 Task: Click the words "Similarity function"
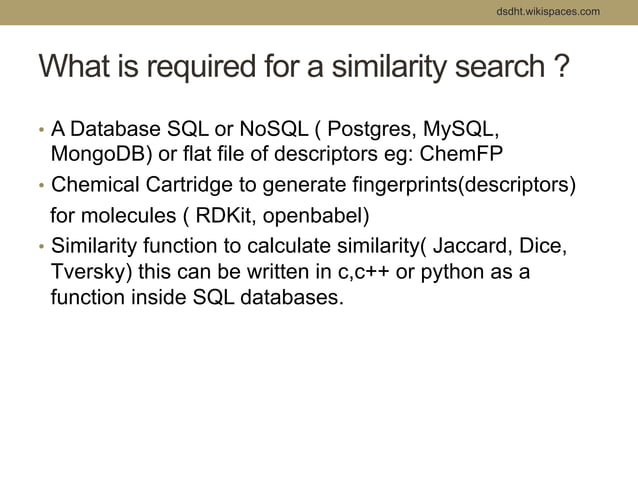pos(134,246)
